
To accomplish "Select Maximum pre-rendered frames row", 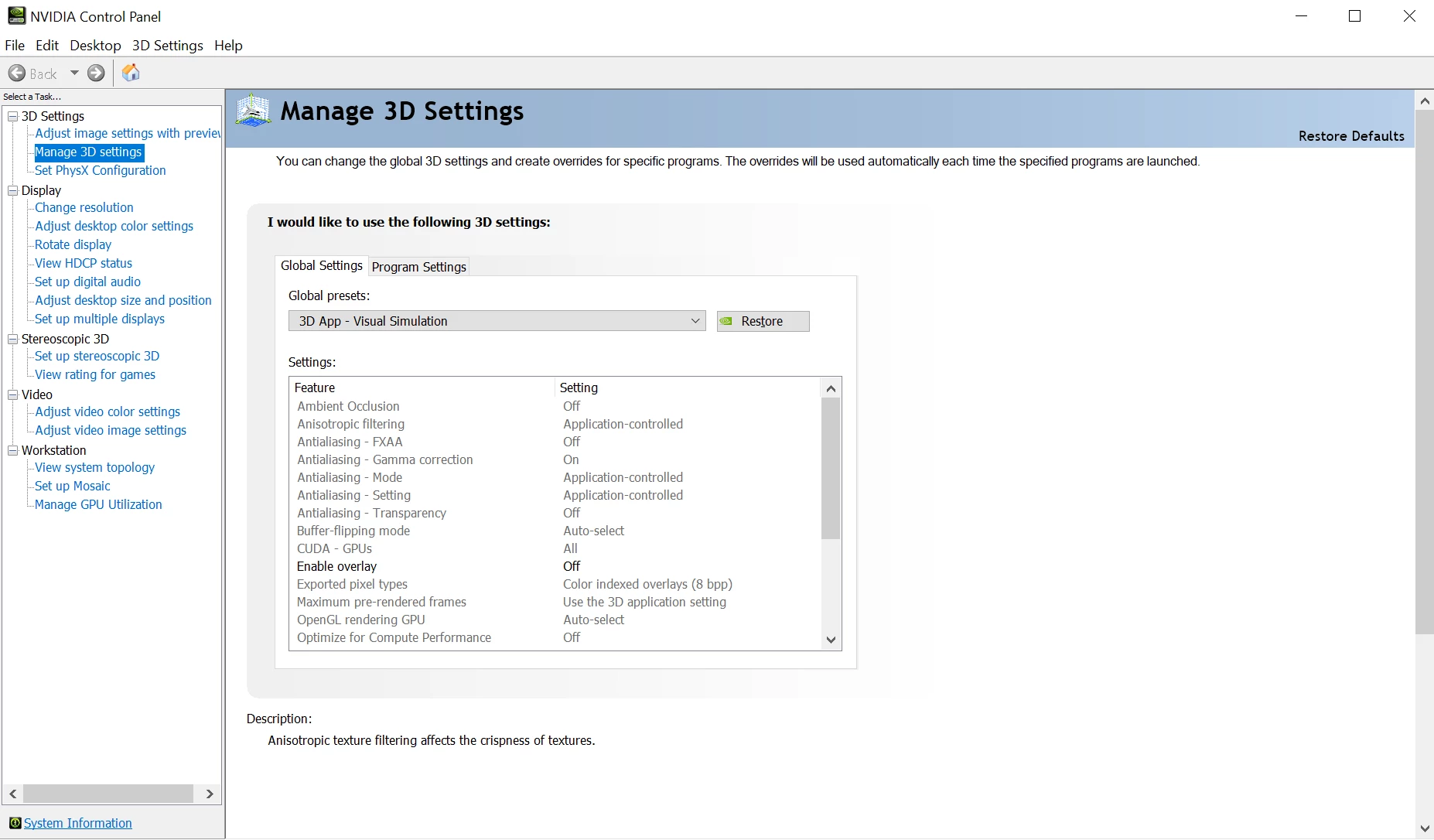I will [555, 602].
